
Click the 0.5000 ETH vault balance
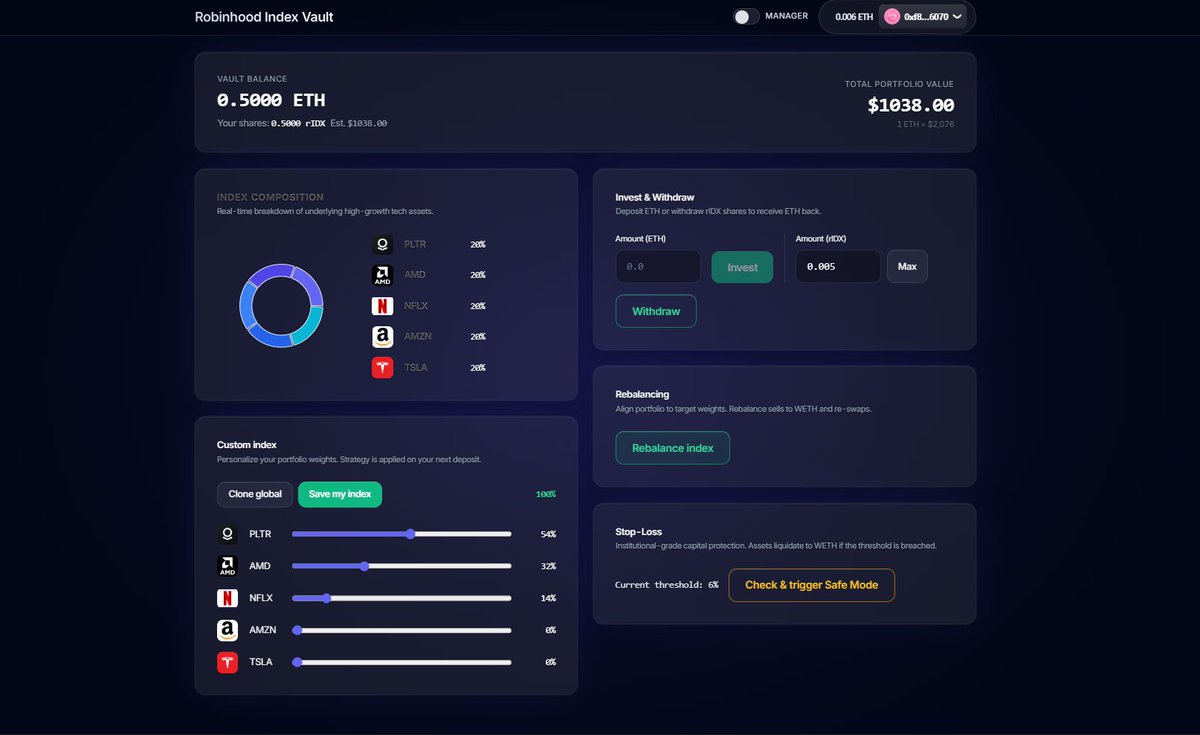271,100
